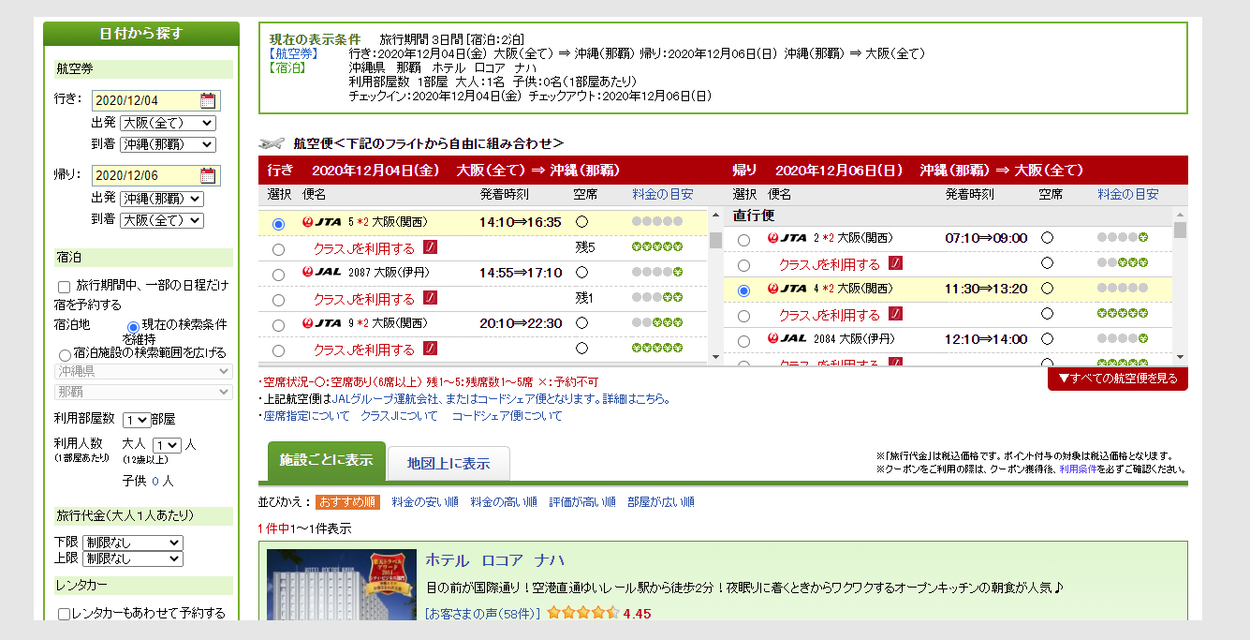Open the 利用部屋数 room count dropdown
Viewport: 1250px width, 640px height.
pos(137,420)
